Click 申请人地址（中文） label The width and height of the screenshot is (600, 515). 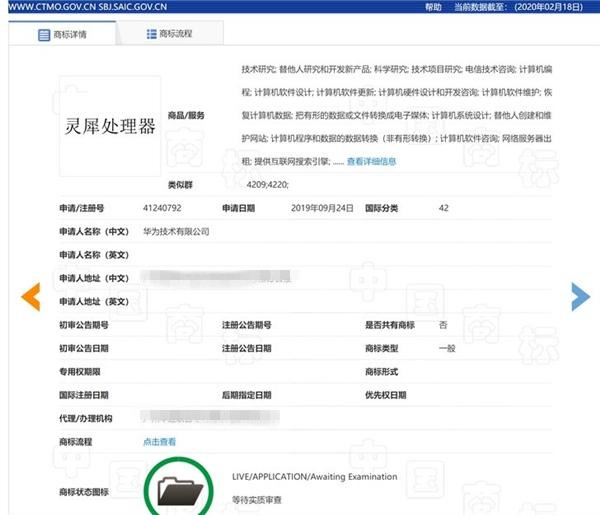pos(94,278)
